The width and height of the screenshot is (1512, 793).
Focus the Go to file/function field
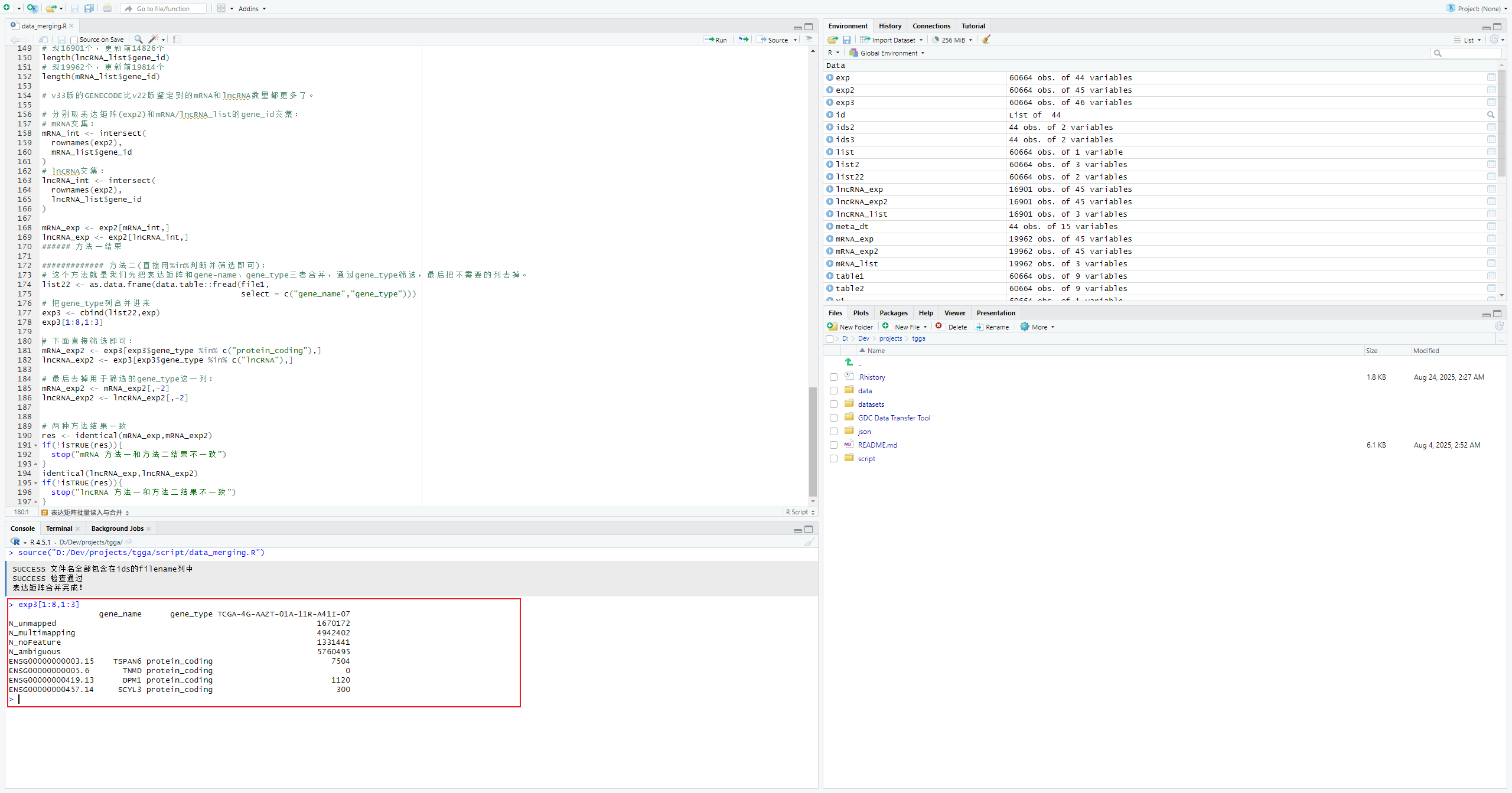coord(164,8)
